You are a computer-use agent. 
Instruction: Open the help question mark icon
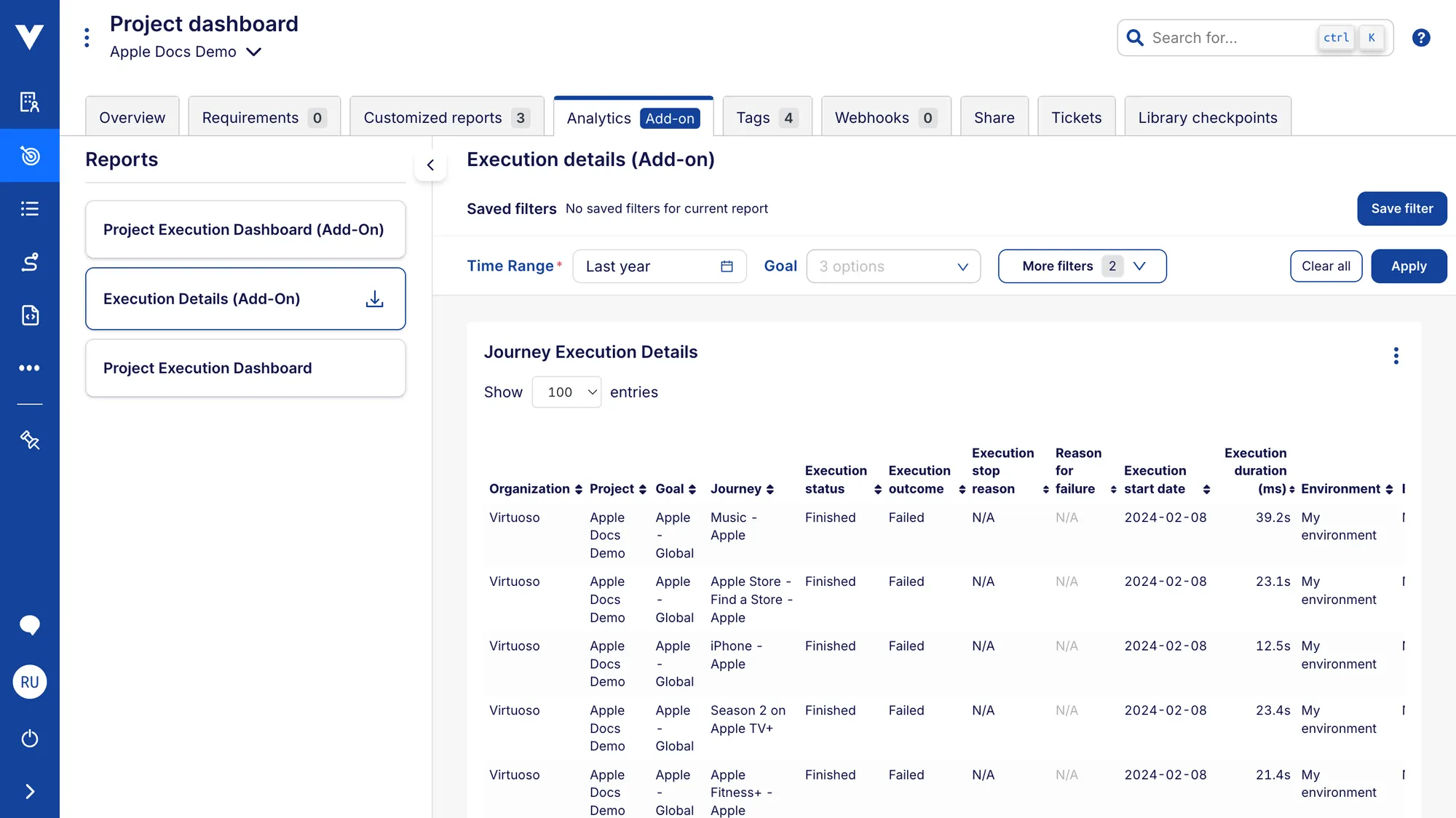(x=1420, y=38)
